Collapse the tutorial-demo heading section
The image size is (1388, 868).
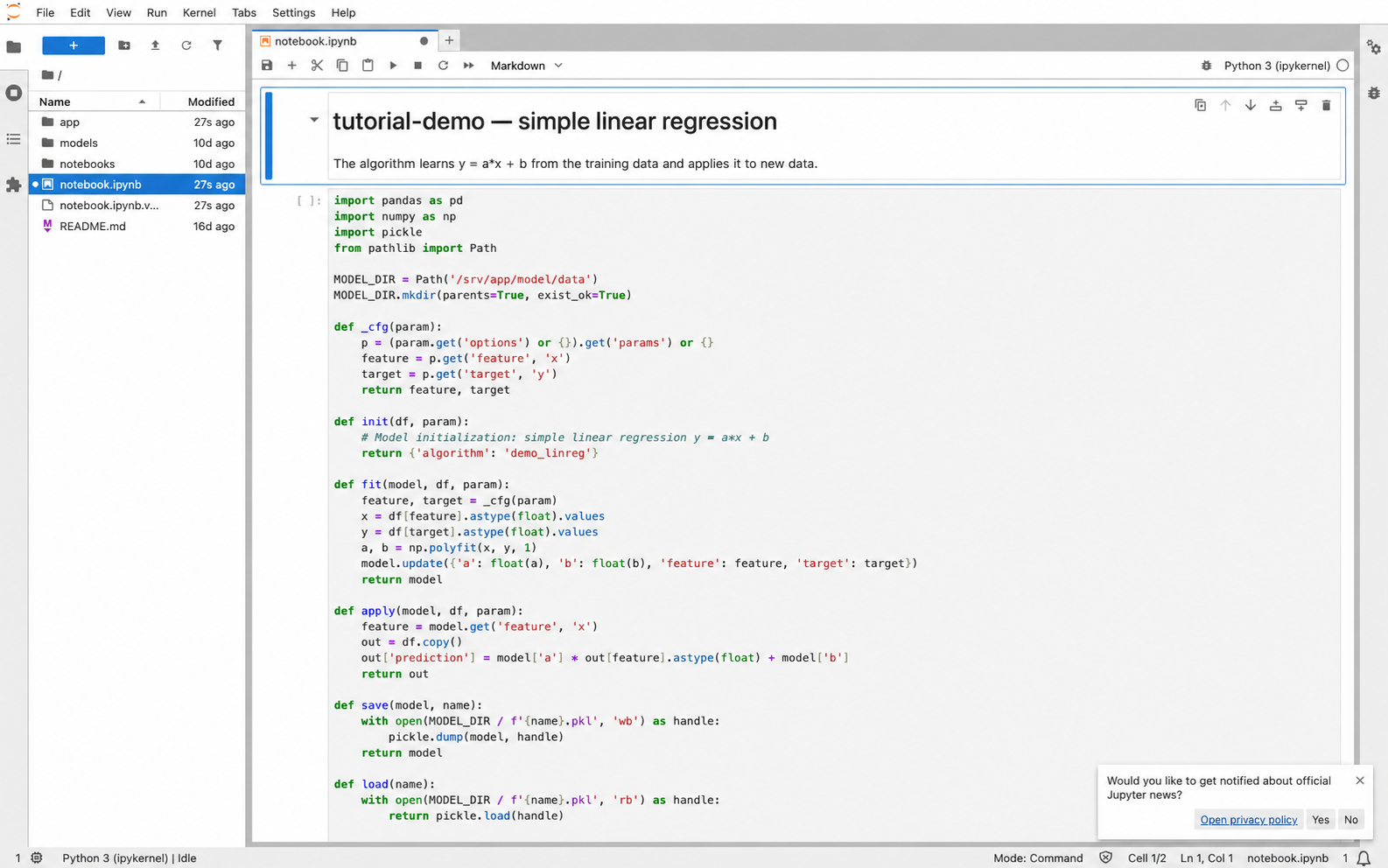click(314, 120)
